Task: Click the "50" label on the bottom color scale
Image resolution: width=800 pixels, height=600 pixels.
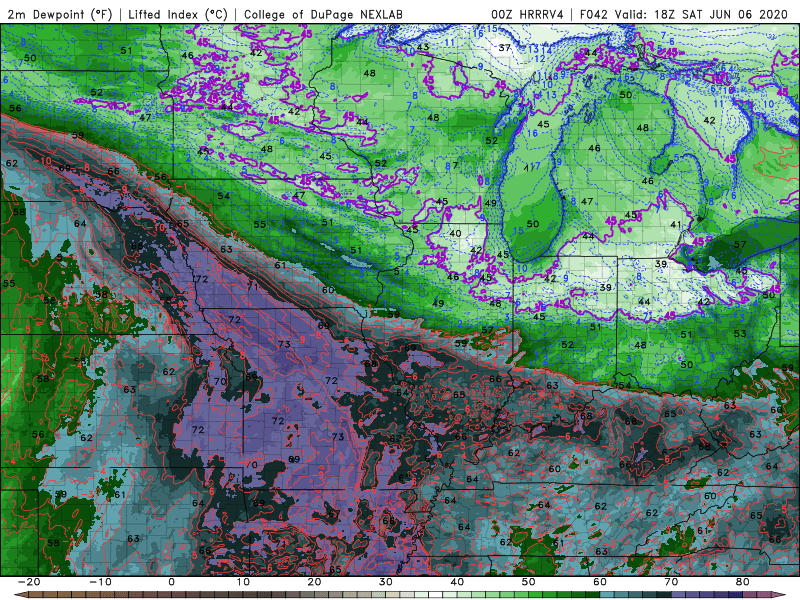Action: [529, 582]
